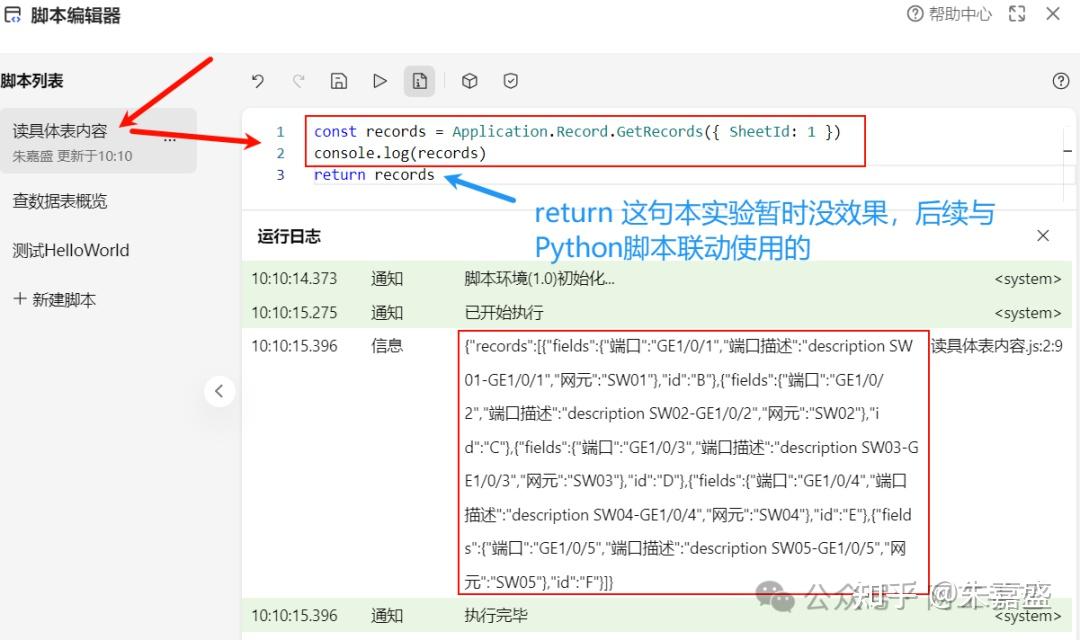1080x640 pixels.
Task: Click the 脚本列表 sidebar heading
Action: (32, 81)
